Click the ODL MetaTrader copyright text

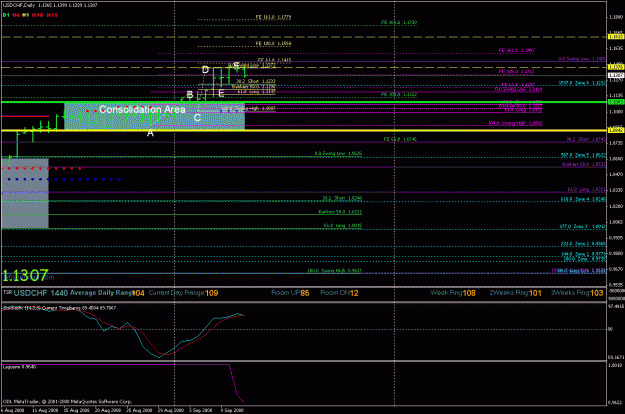click(x=67, y=402)
